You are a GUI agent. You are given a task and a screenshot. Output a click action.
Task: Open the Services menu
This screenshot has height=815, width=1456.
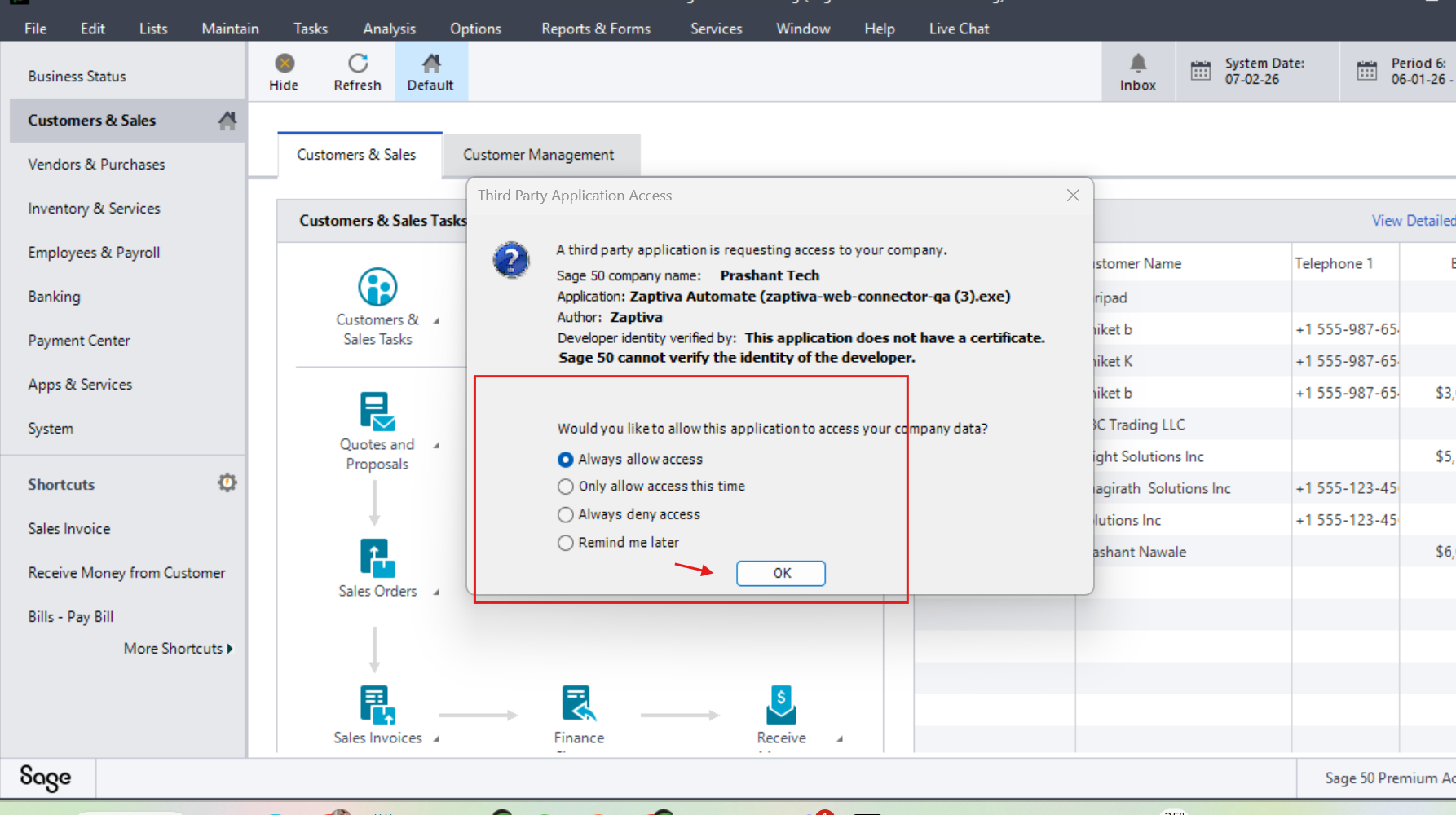pos(717,29)
